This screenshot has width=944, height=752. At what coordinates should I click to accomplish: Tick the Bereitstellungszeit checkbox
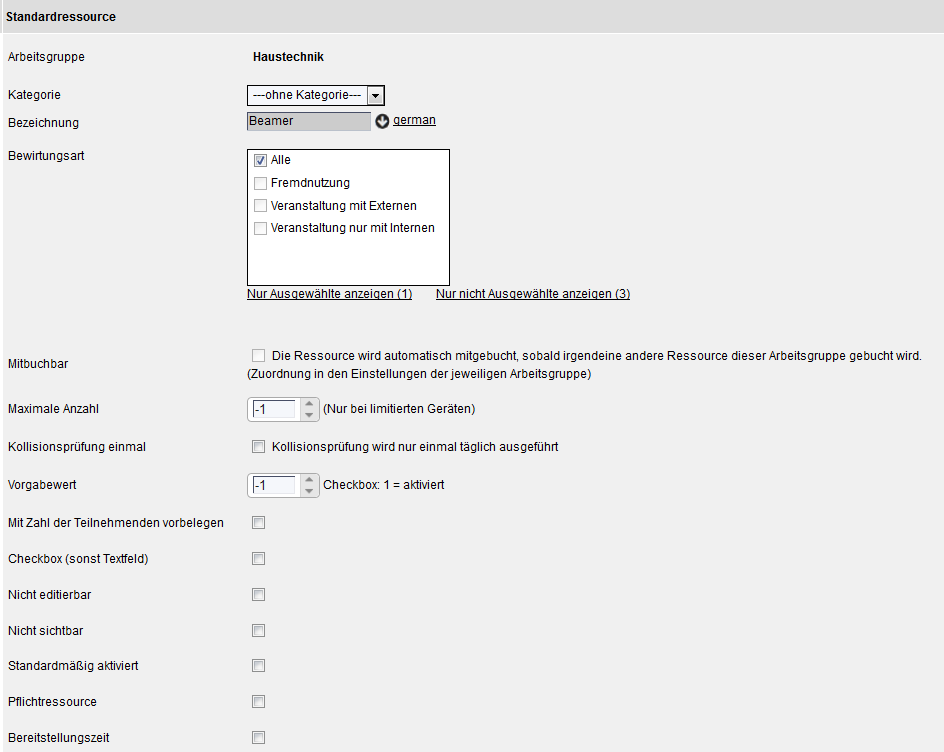tap(258, 738)
